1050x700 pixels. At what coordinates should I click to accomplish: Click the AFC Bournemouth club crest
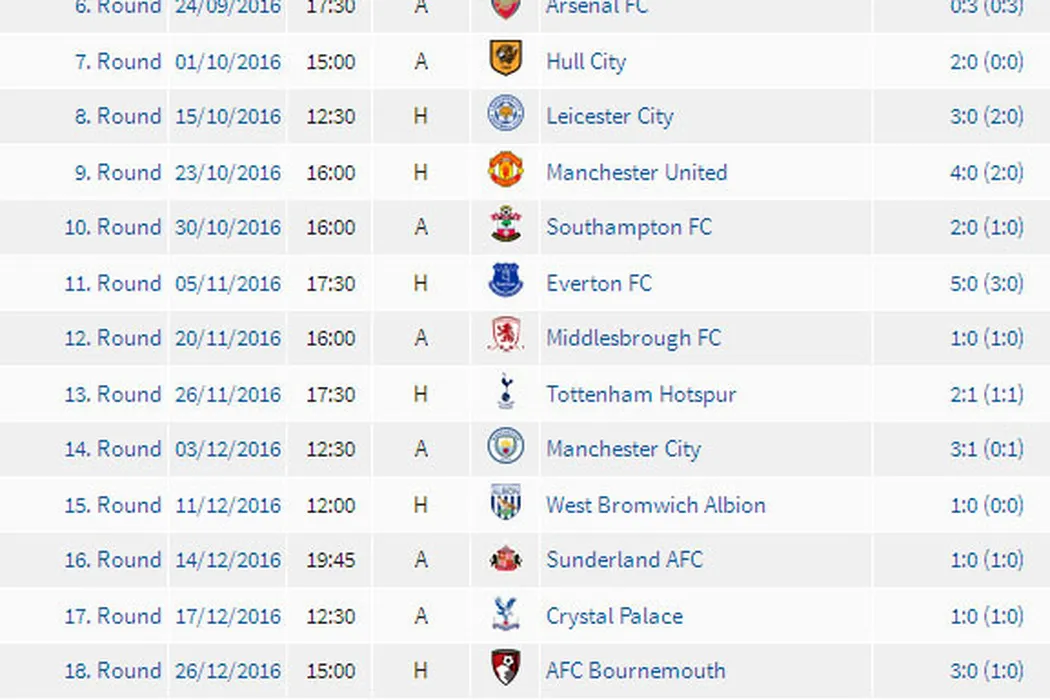tap(505, 670)
